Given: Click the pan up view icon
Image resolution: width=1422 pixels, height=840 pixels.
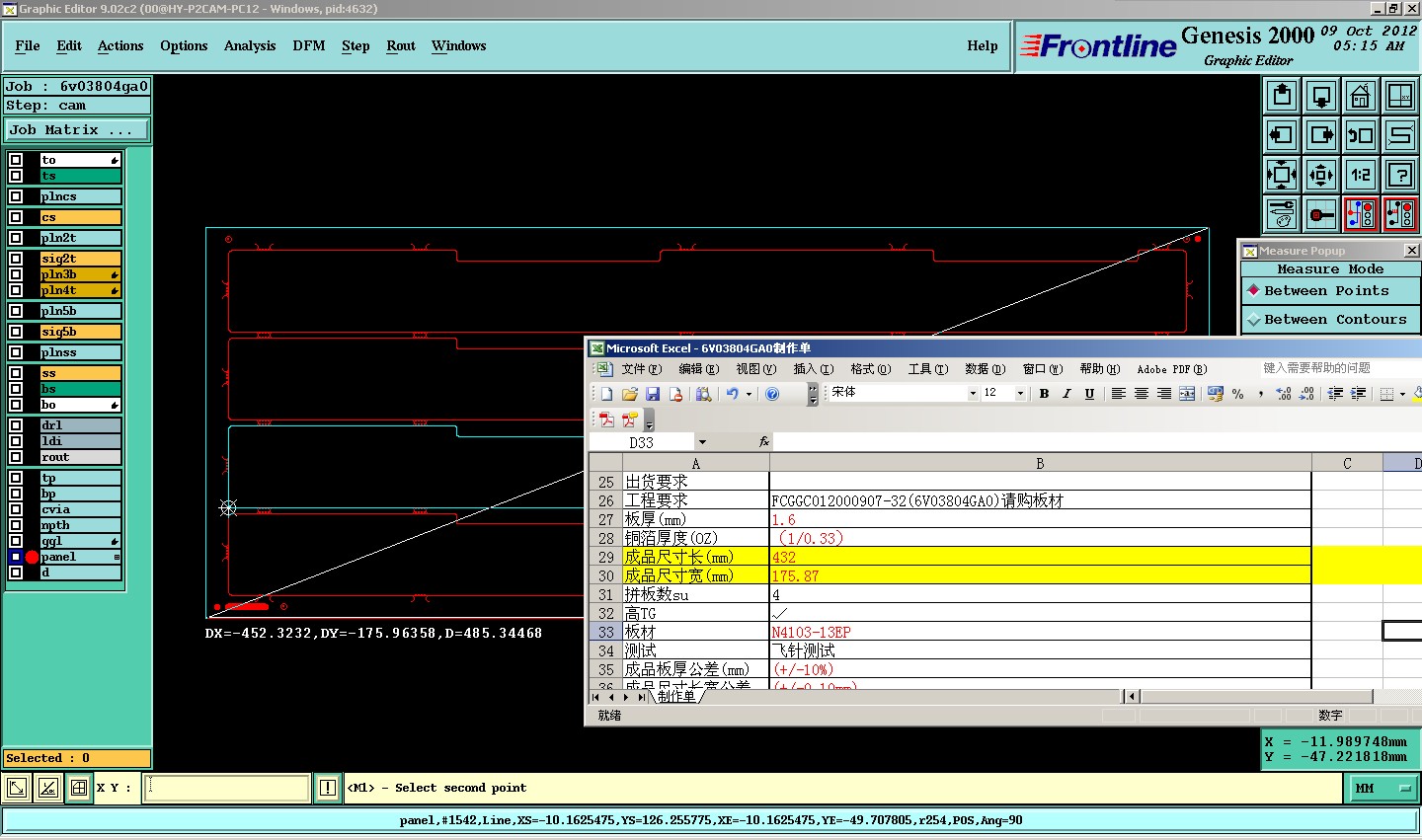Looking at the screenshot, I should click(1282, 96).
